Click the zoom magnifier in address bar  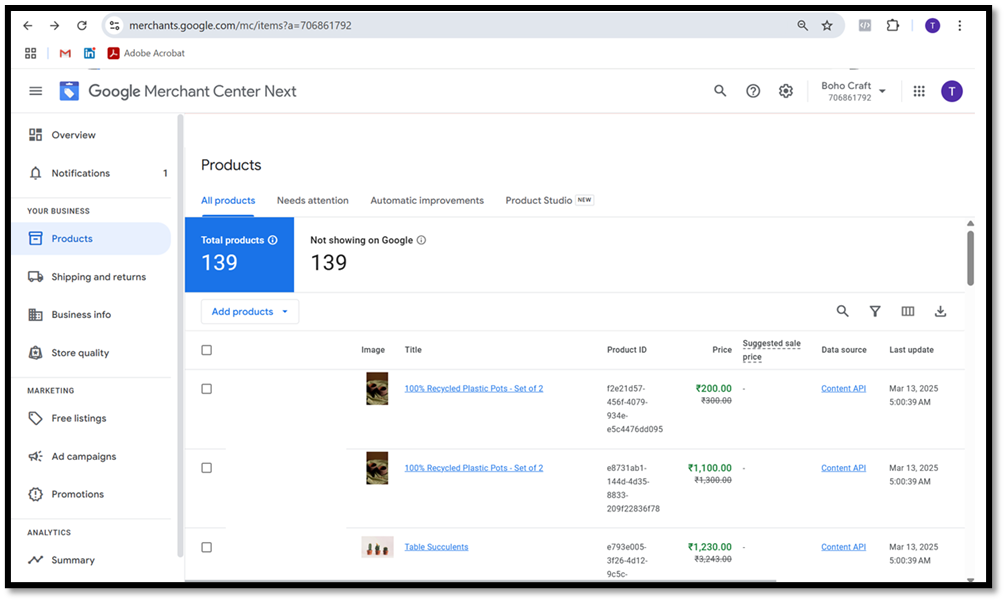(x=802, y=26)
